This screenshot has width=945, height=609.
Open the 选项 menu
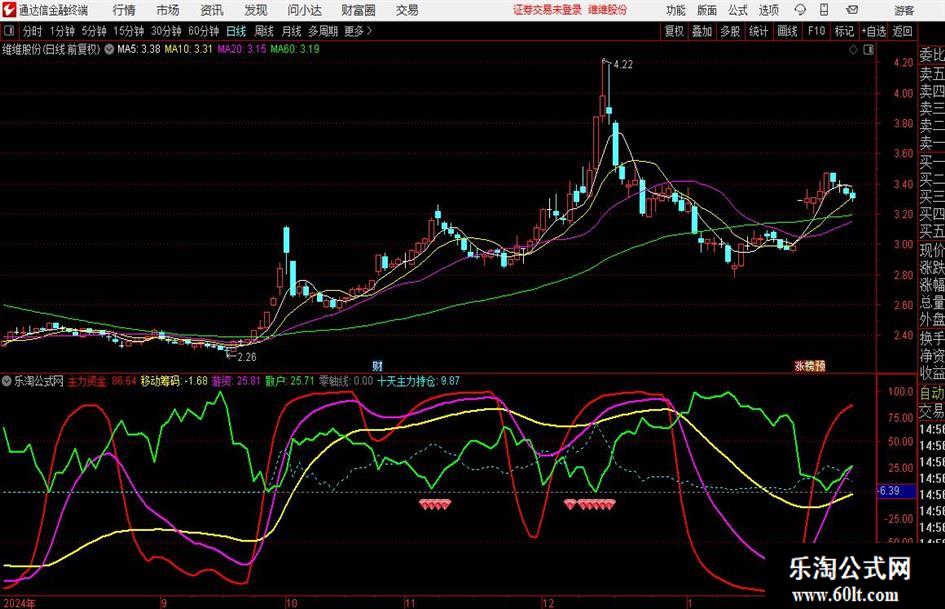(768, 10)
